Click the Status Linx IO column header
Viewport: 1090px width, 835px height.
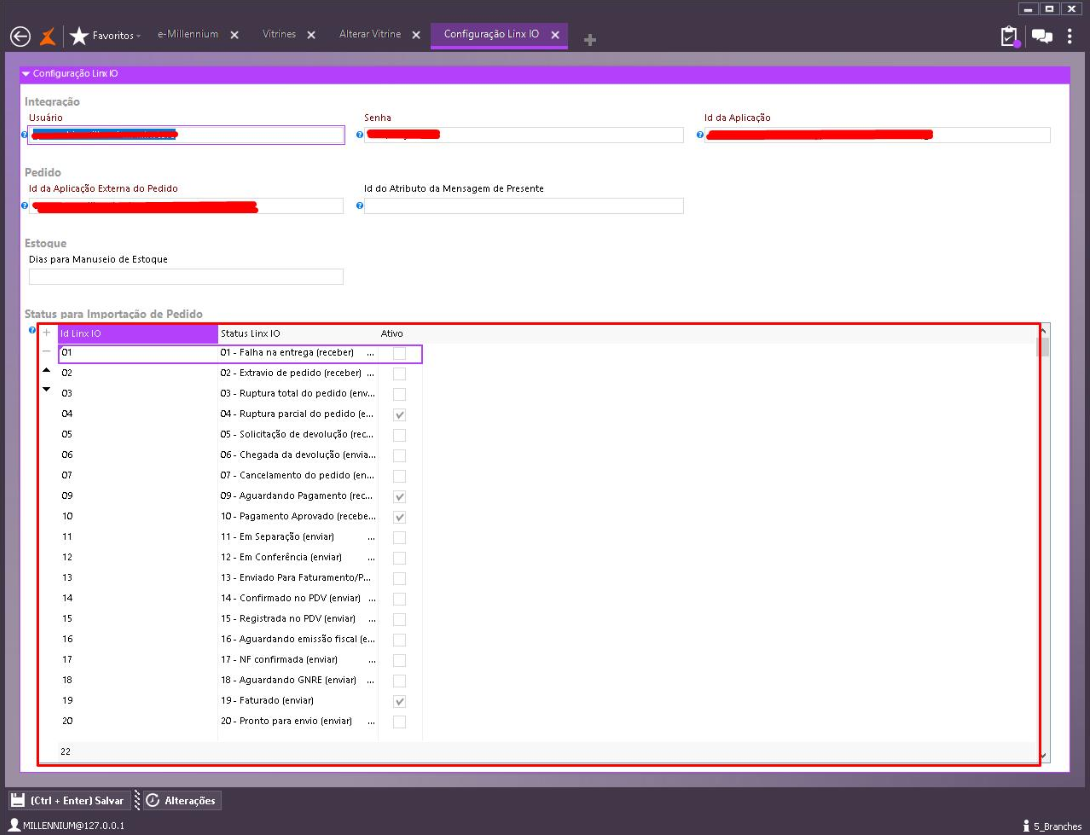[x=298, y=334]
